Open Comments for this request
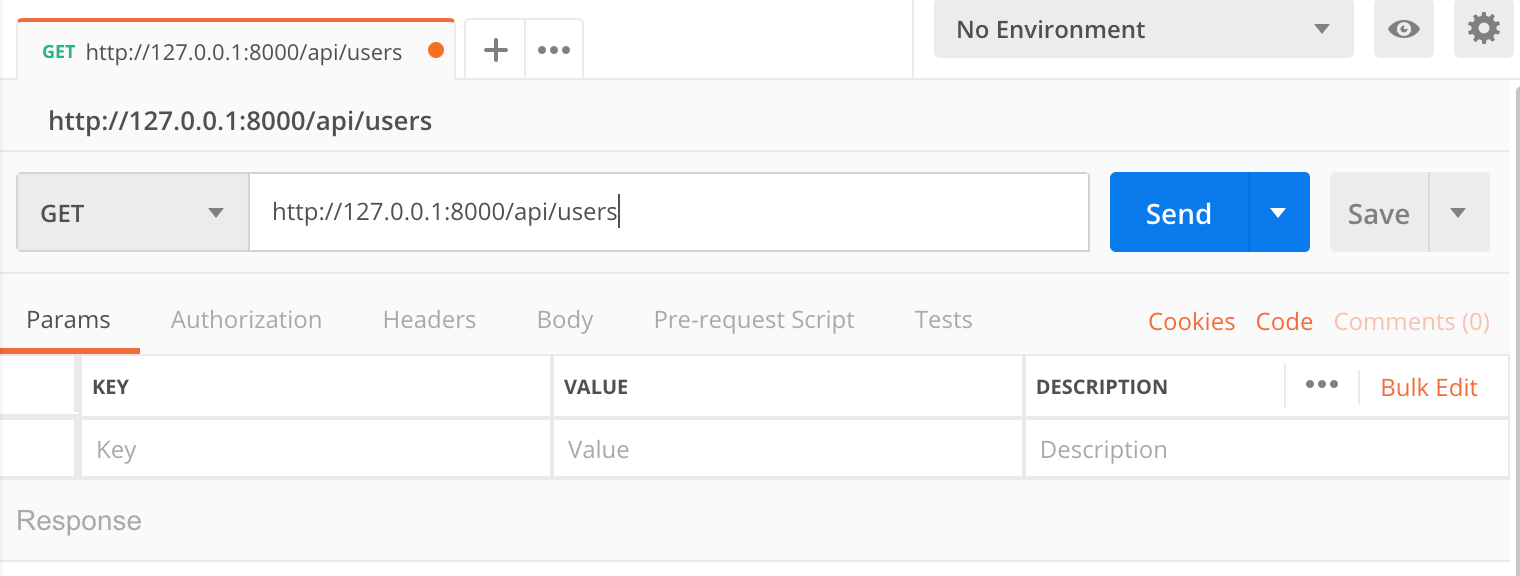 (x=1410, y=321)
